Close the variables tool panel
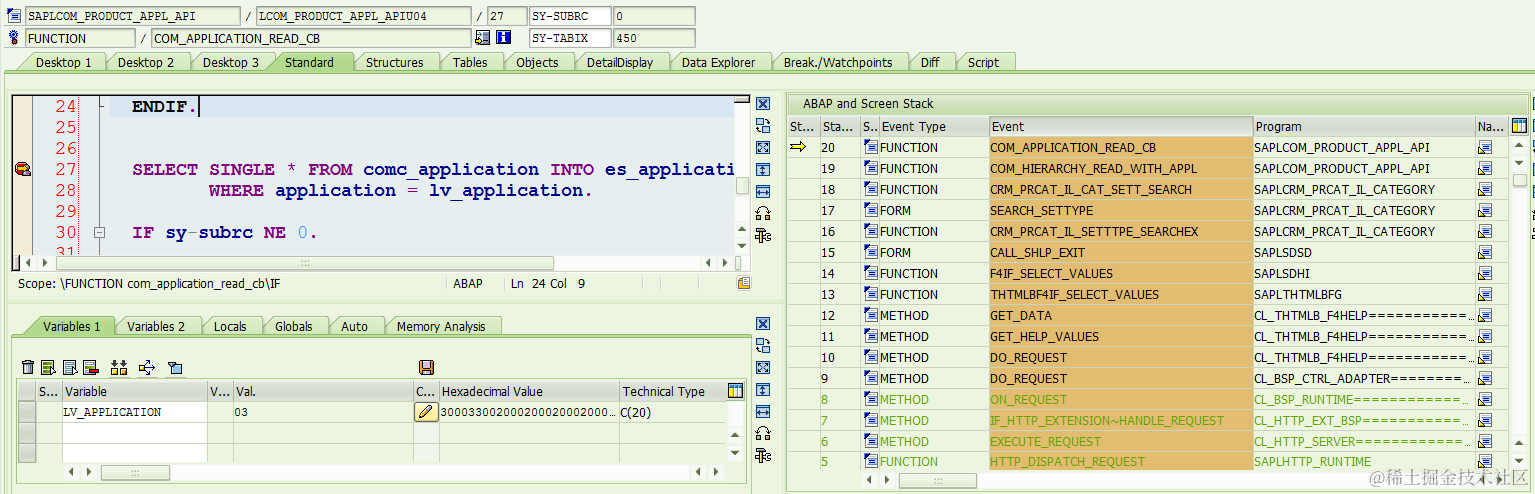This screenshot has width=1535, height=494. click(x=763, y=324)
